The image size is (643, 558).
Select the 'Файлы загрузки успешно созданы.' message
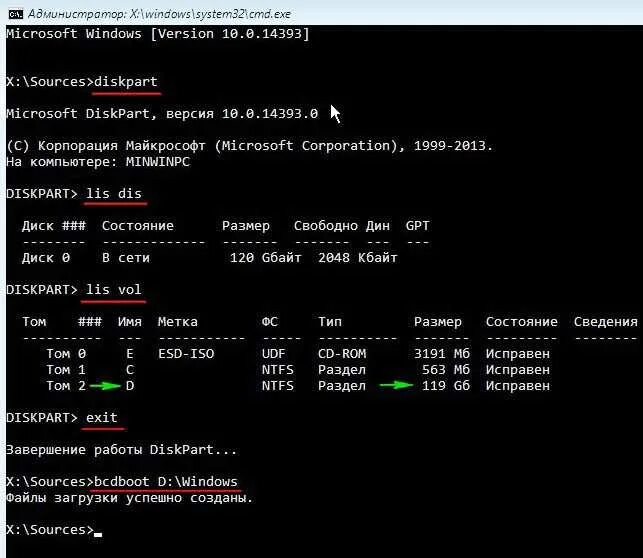point(130,498)
